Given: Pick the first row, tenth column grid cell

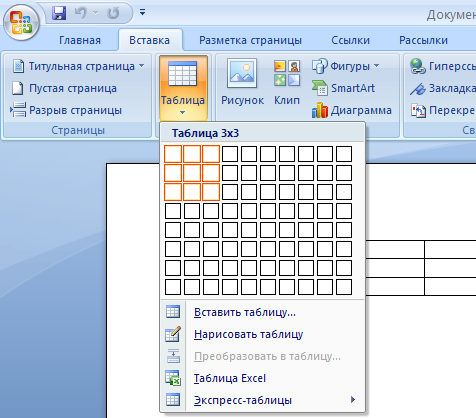Looking at the screenshot, I should click(344, 154).
